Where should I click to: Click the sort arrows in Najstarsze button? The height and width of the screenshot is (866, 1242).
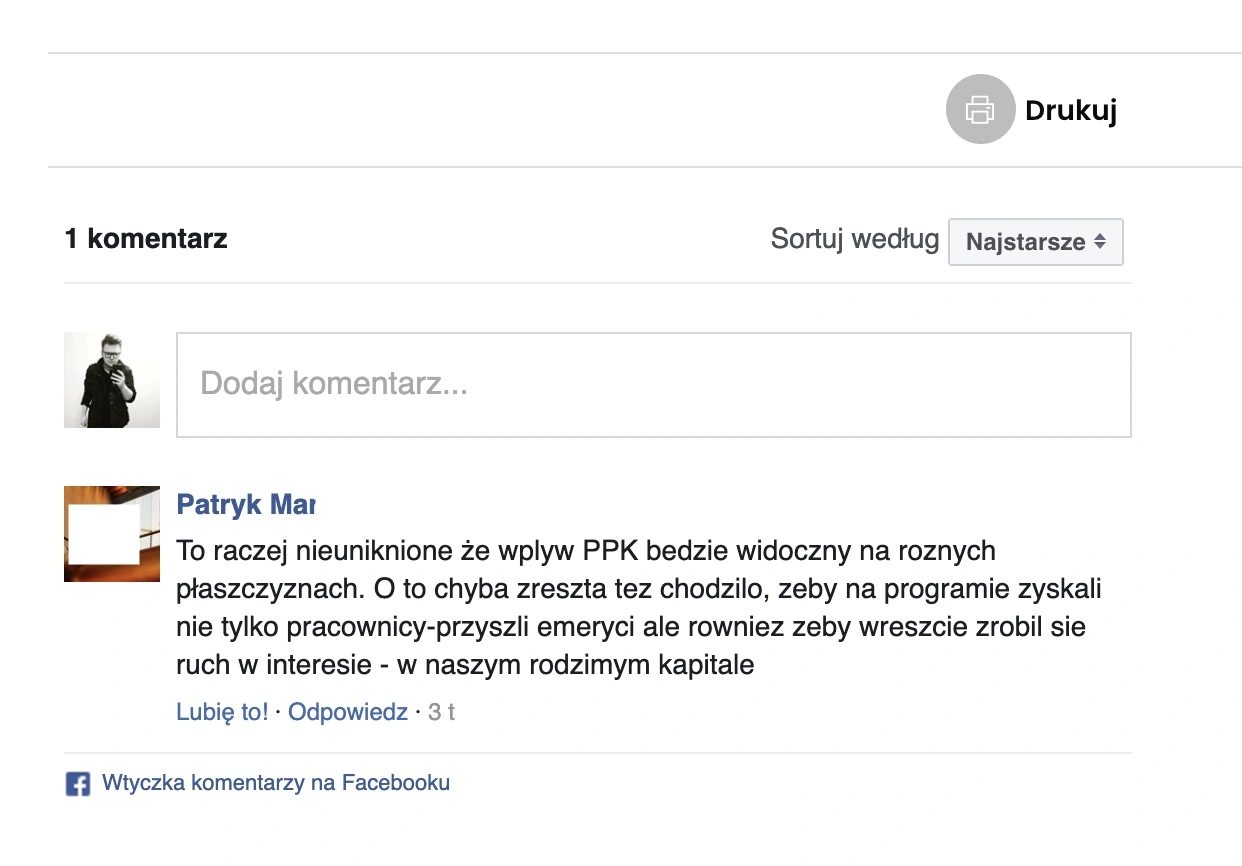click(1100, 242)
